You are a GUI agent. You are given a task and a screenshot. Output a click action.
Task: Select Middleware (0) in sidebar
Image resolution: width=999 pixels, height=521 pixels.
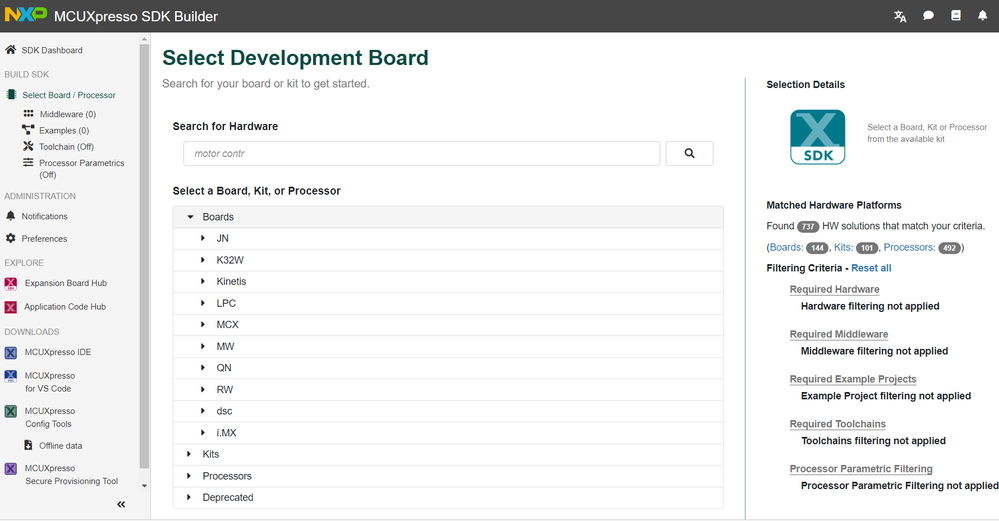(67, 114)
